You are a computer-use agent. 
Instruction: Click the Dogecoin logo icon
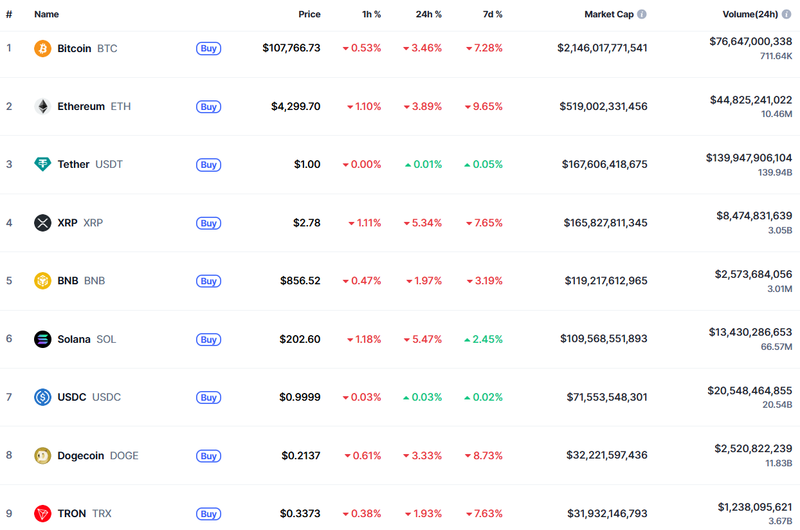pos(43,455)
